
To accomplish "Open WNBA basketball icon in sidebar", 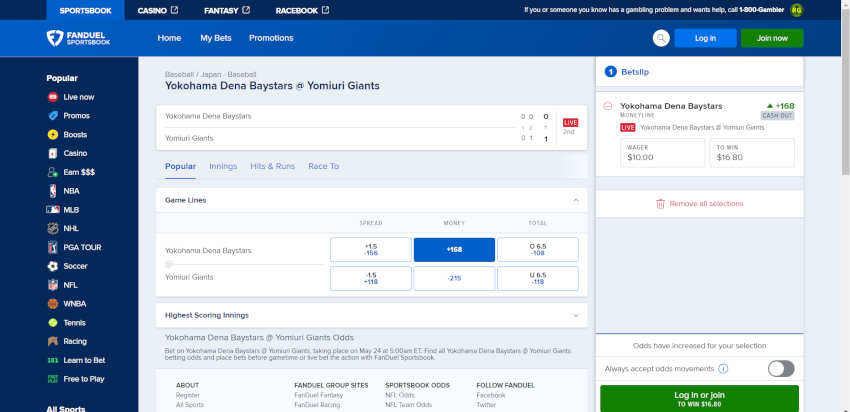I will (53, 304).
